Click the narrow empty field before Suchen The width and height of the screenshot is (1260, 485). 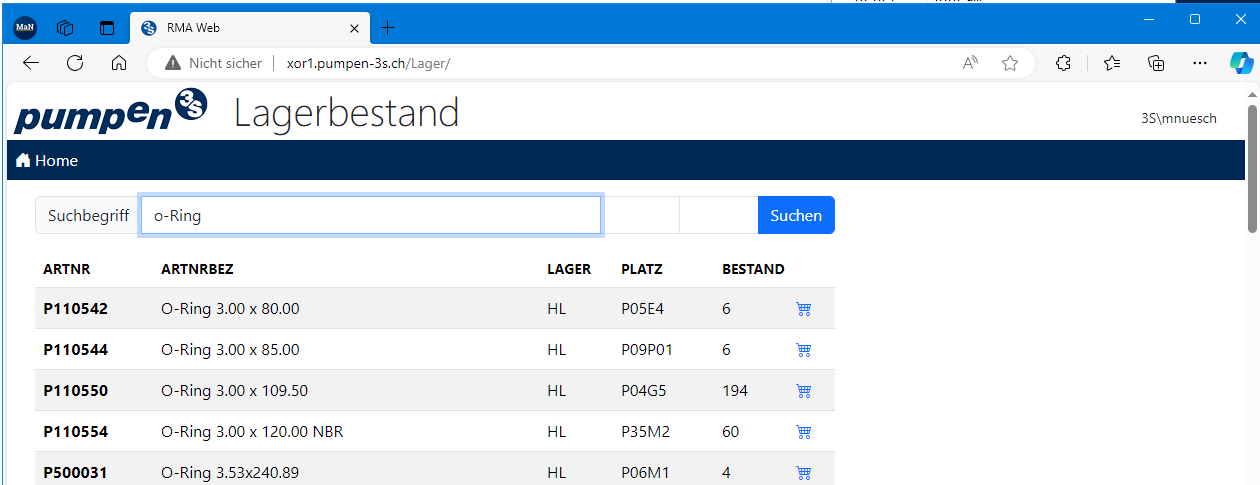[x=719, y=215]
